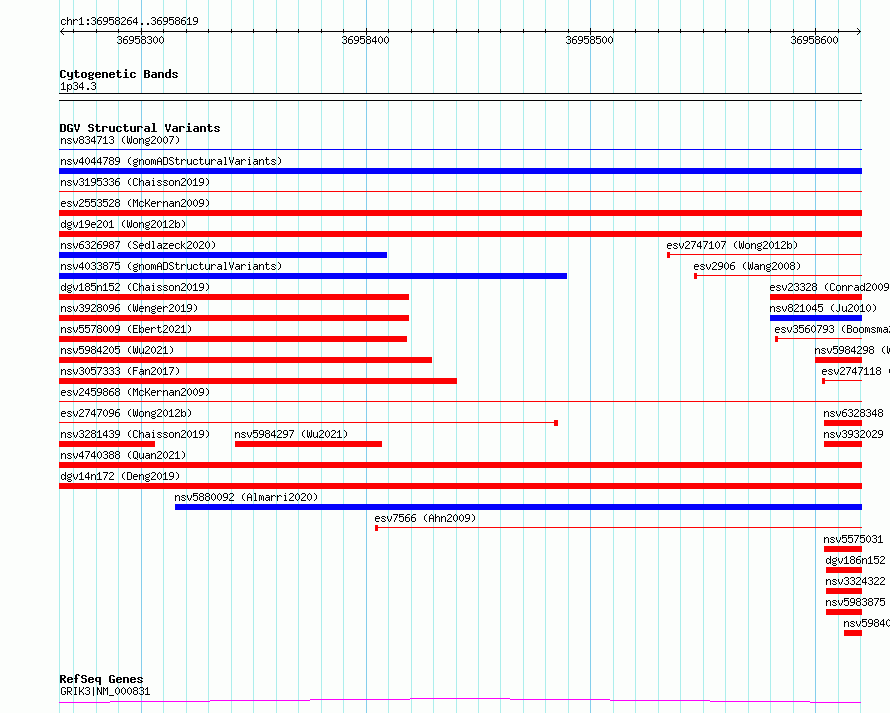Select nsv5984297 (Wu2021) red bar
Screen dimensions: 890x713
(x=308, y=444)
